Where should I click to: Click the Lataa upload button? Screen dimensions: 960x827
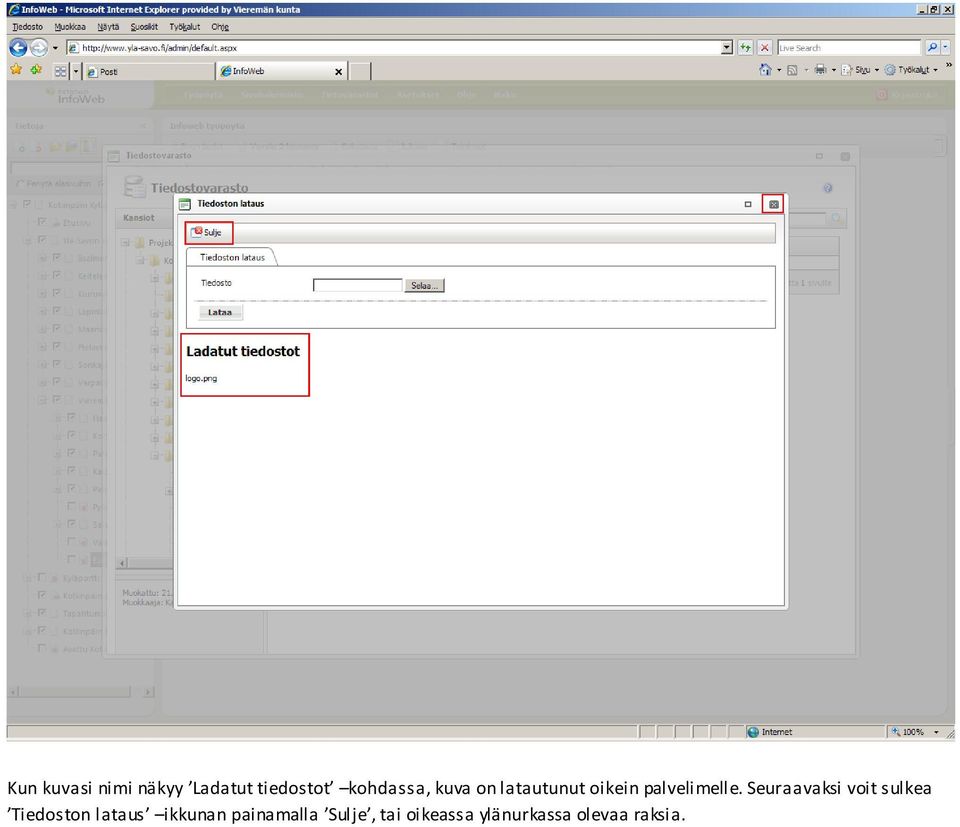[220, 312]
